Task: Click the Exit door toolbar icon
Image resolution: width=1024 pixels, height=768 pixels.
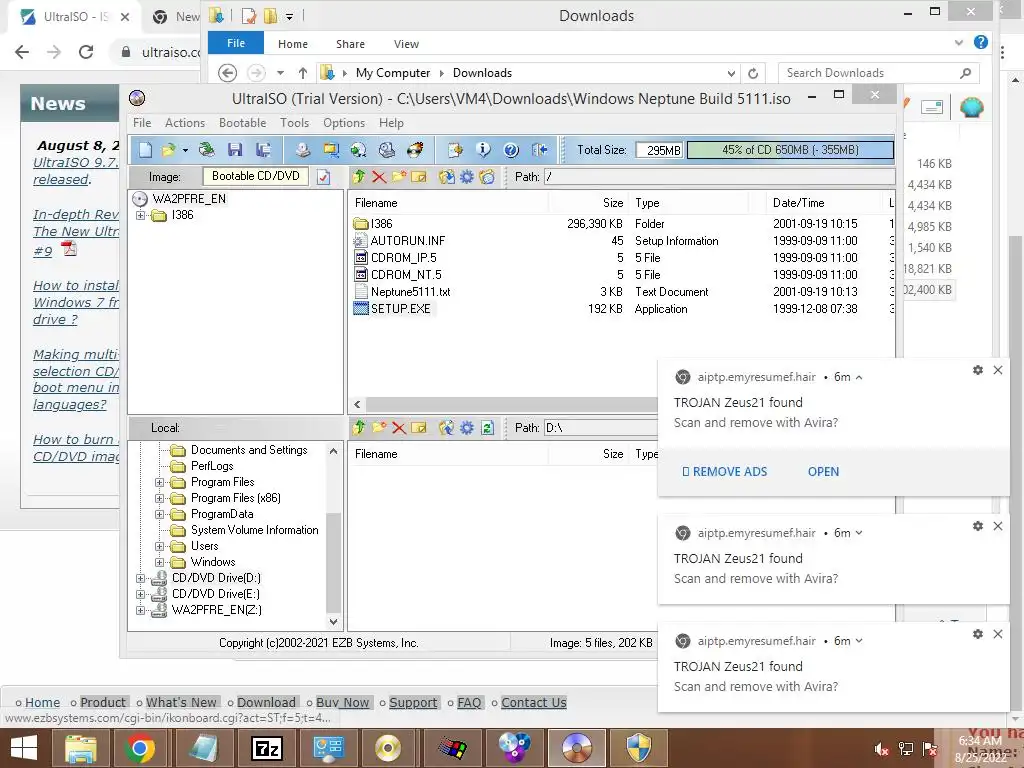Action: (x=539, y=150)
